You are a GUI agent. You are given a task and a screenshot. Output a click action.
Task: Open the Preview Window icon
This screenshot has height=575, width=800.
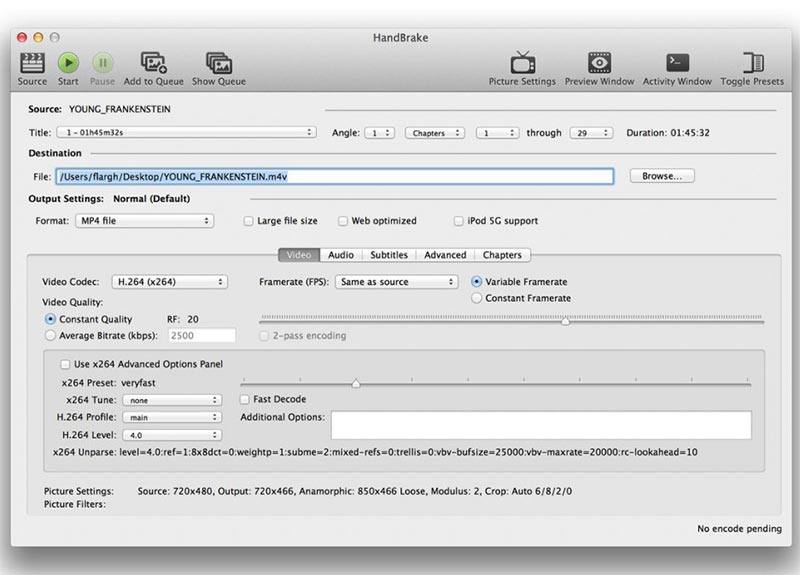[600, 63]
